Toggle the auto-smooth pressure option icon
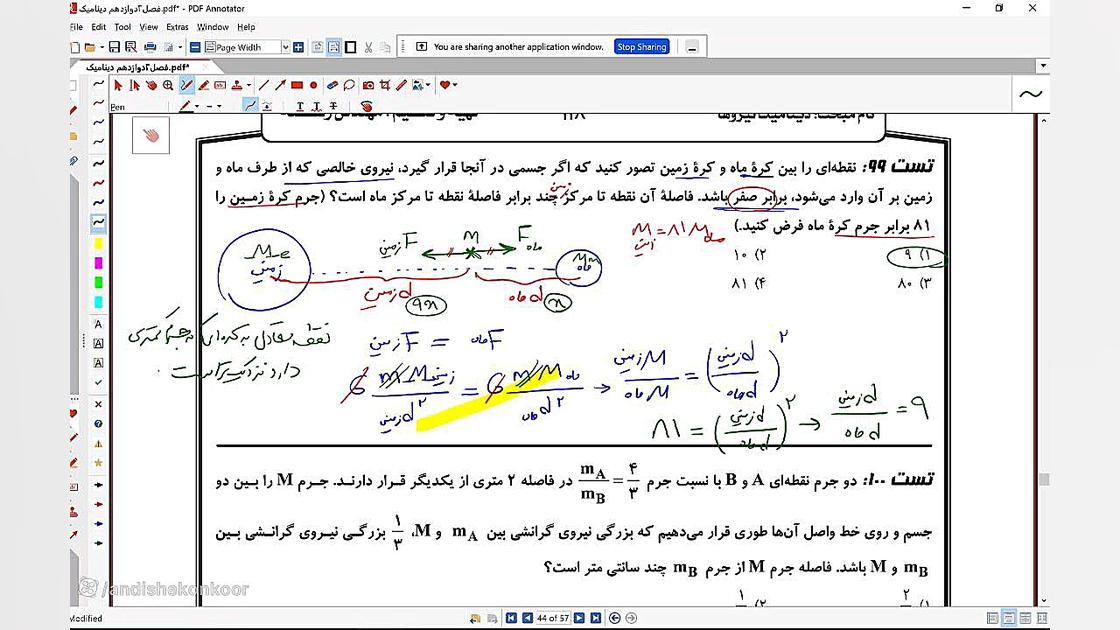The height and width of the screenshot is (630, 1120). 267,106
